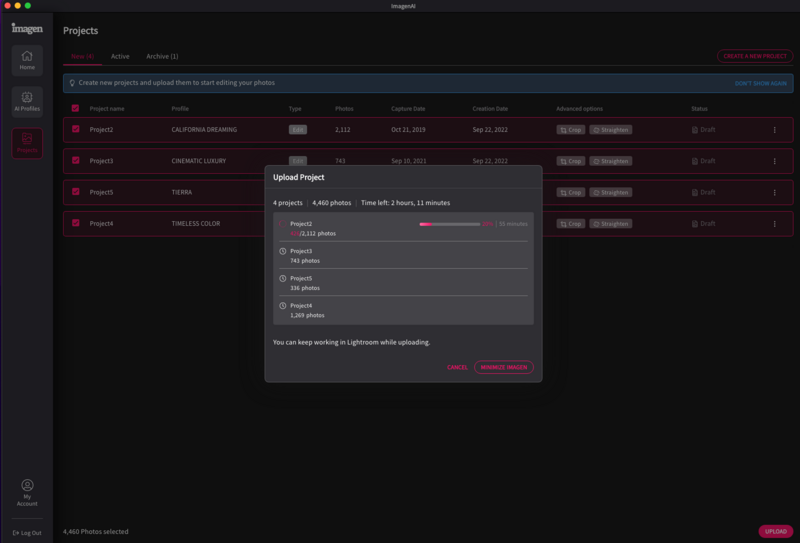Image resolution: width=800 pixels, height=543 pixels.
Task: Click the Upload Project dialog title
Action: (x=298, y=177)
